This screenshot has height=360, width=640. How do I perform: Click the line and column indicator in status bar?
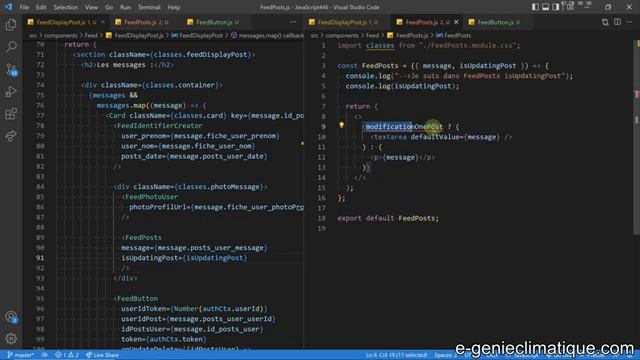[396, 355]
